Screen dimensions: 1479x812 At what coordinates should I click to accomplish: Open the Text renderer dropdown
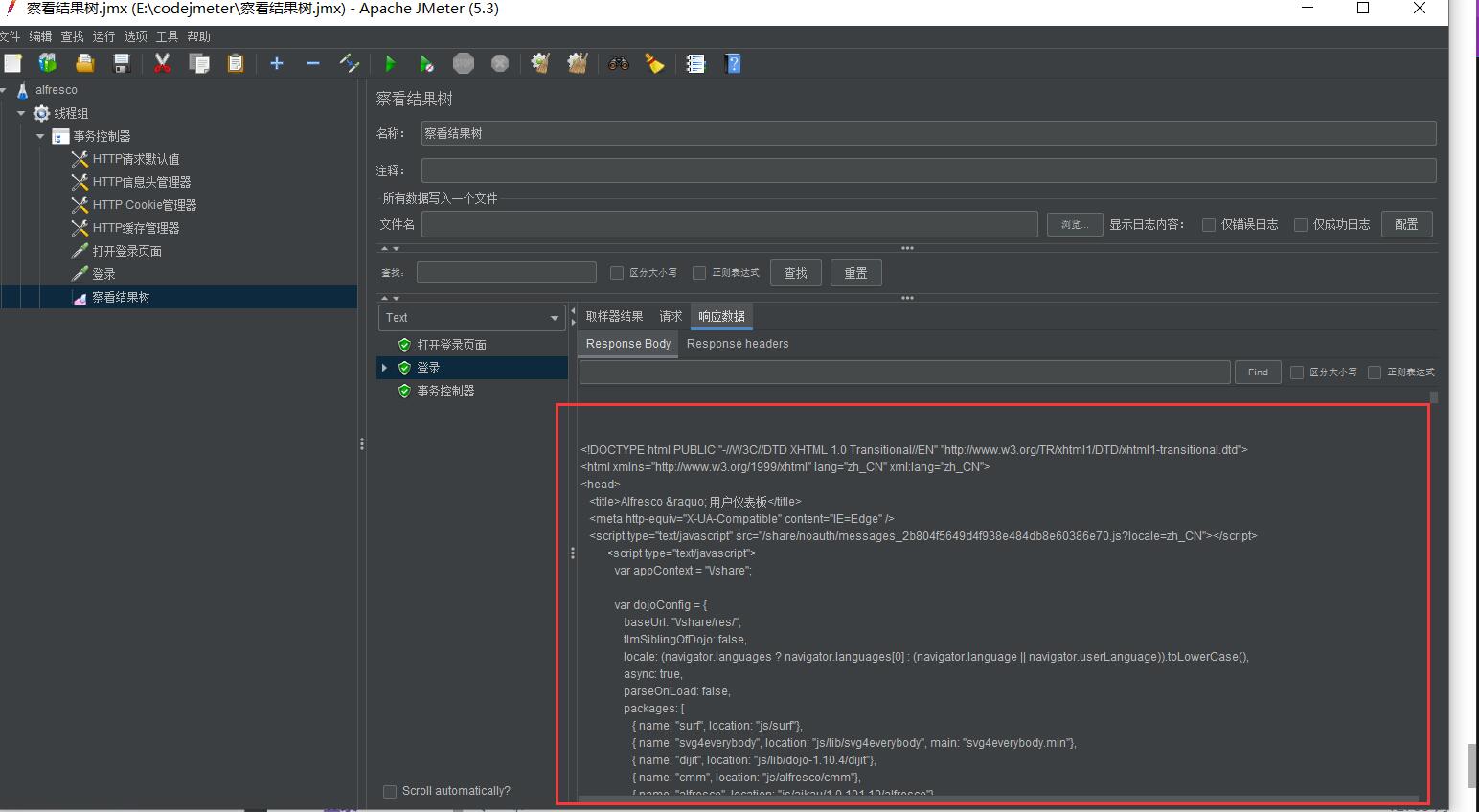click(472, 318)
